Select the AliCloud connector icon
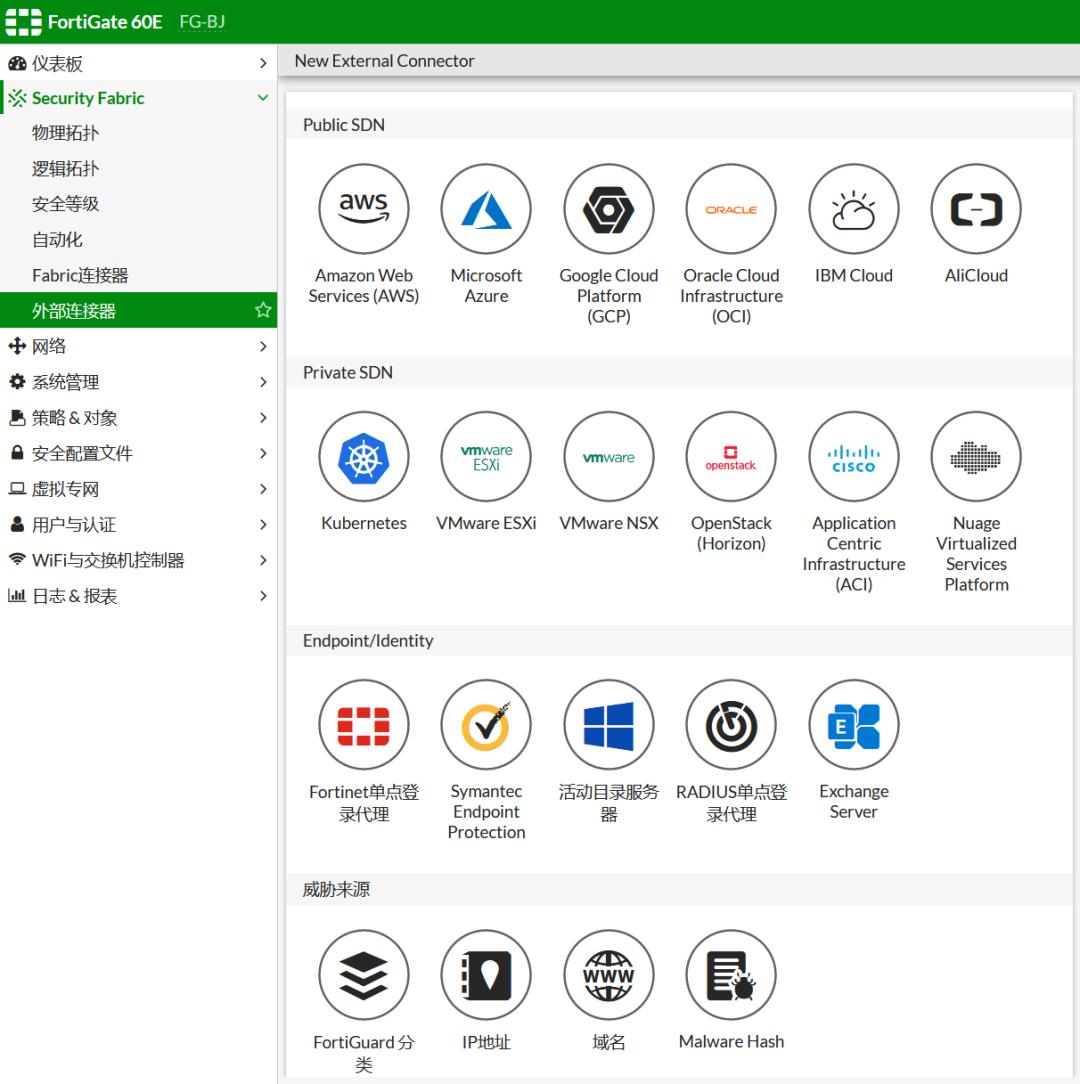1080x1084 pixels. click(975, 210)
